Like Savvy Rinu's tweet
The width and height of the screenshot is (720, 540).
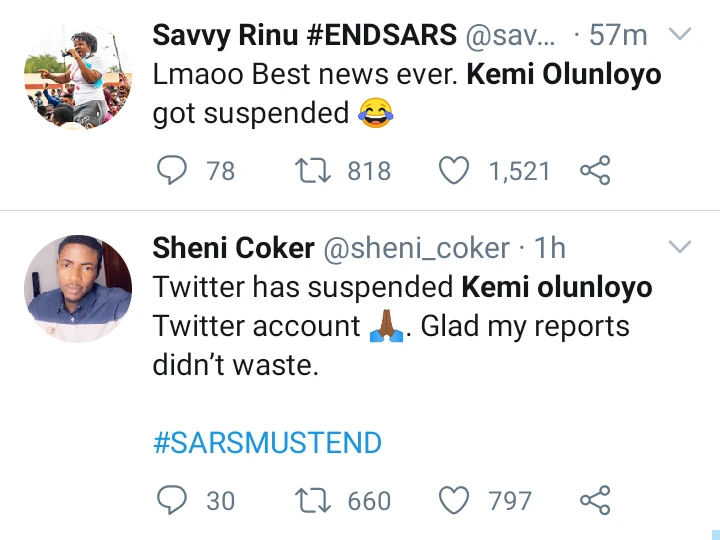pos(456,172)
